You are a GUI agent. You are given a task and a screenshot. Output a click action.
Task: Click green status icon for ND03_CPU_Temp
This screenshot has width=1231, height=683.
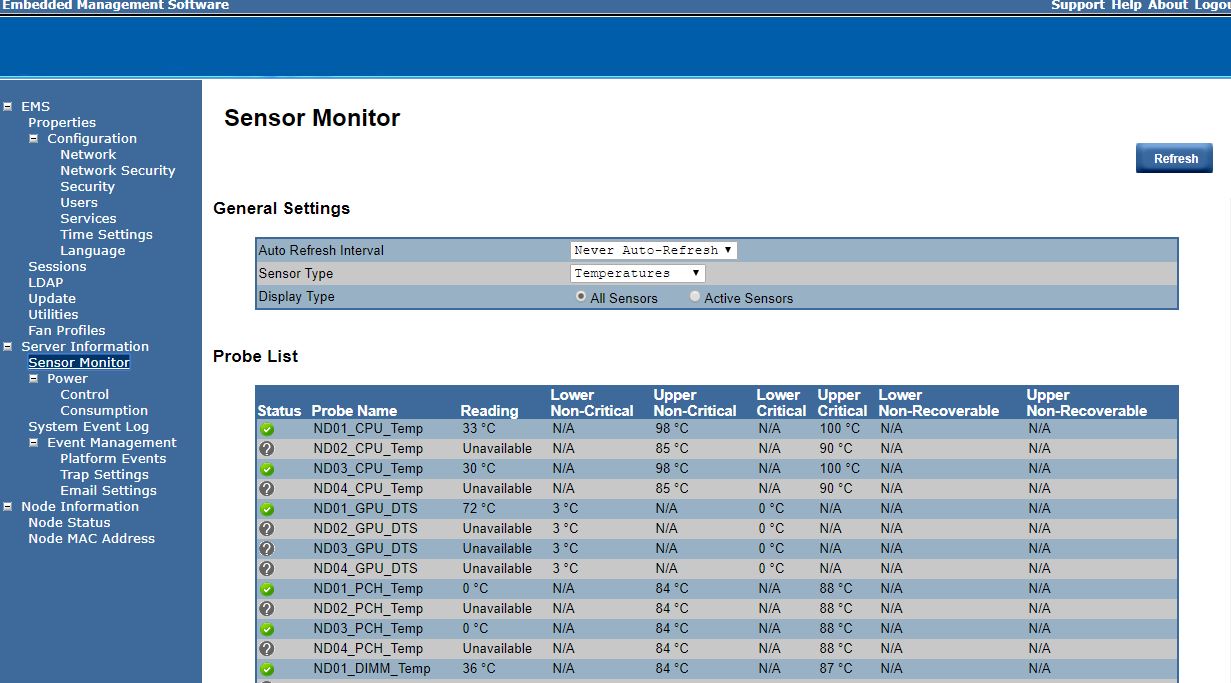[x=267, y=469]
